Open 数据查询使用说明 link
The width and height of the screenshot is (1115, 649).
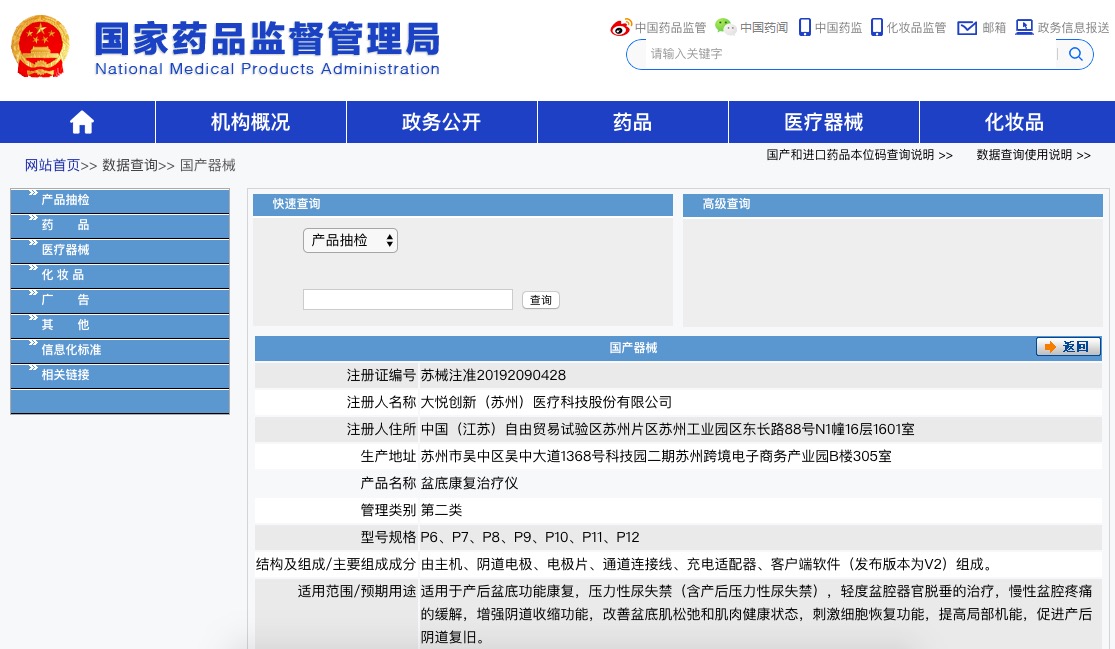[1033, 155]
